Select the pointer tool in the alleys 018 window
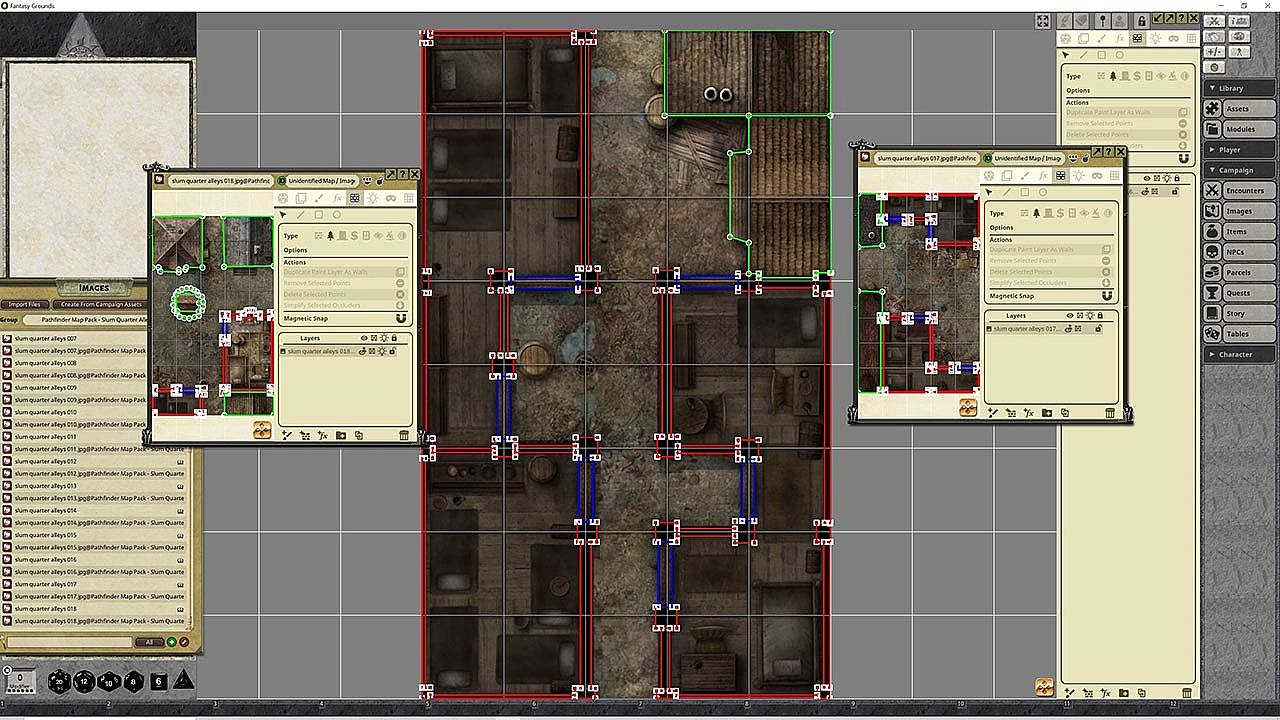1280x720 pixels. [x=283, y=214]
